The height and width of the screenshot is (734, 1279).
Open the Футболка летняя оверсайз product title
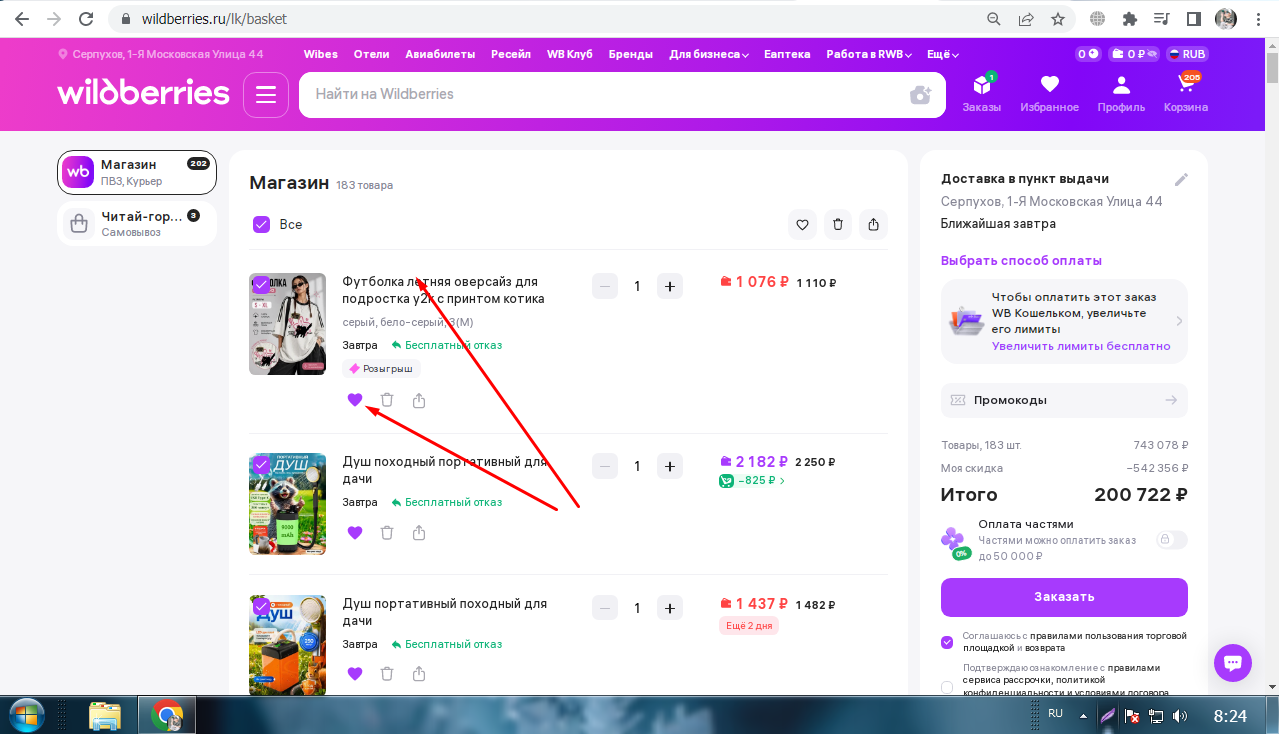point(444,290)
